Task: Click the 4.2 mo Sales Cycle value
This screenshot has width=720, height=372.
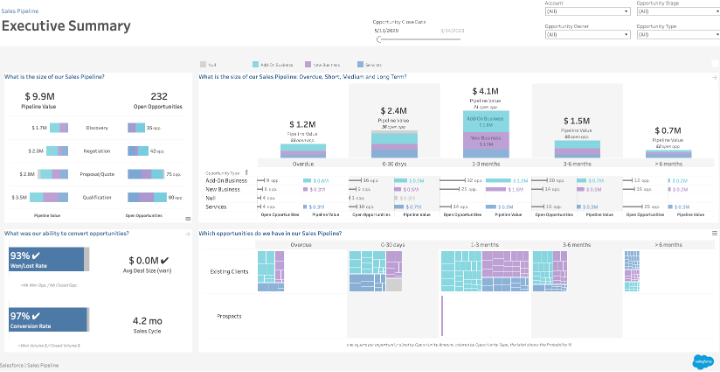Action: (x=147, y=321)
